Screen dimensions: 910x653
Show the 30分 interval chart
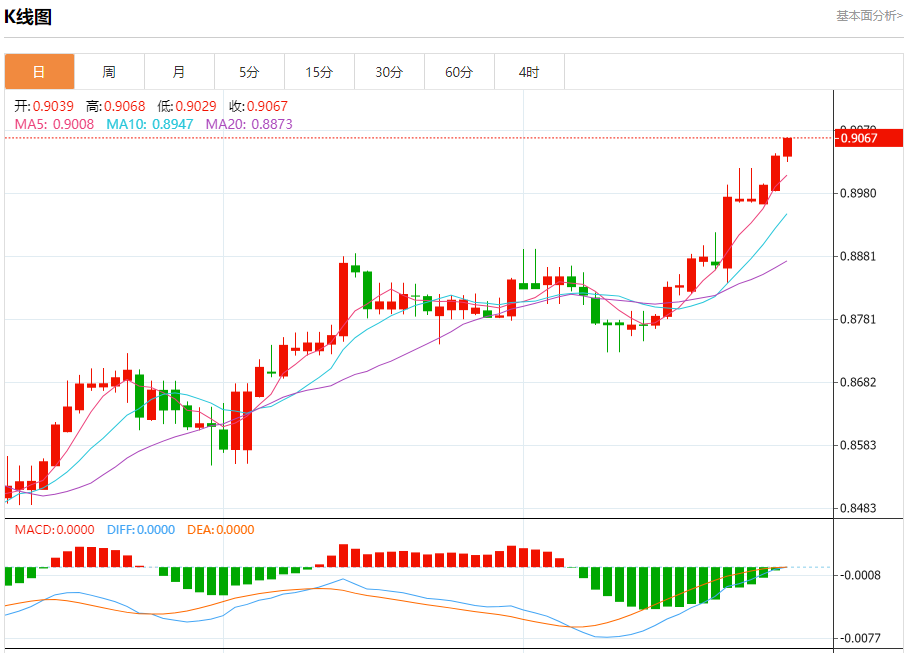[389, 72]
